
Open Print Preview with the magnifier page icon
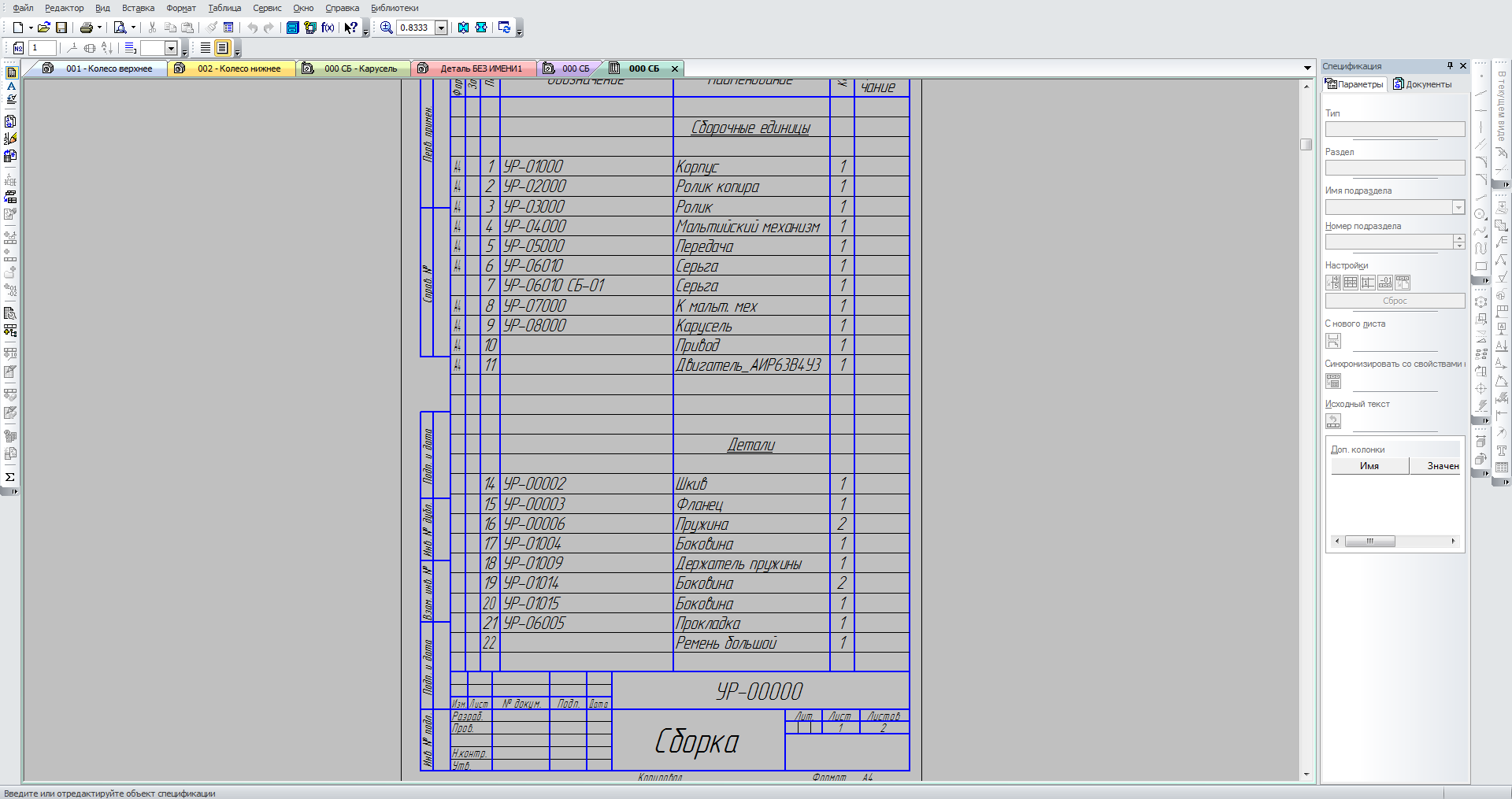[x=120, y=28]
